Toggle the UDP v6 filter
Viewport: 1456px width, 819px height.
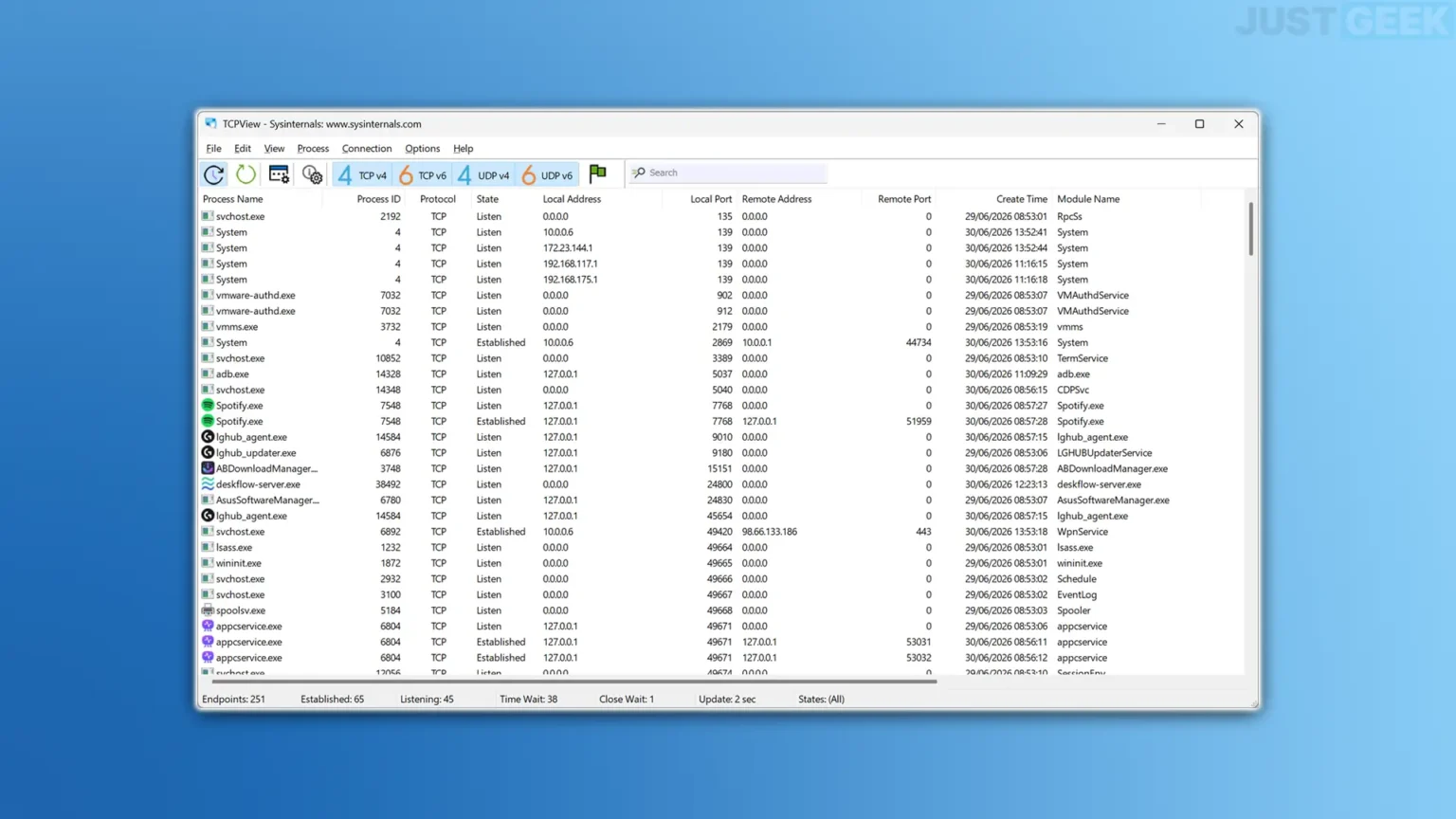point(547,174)
